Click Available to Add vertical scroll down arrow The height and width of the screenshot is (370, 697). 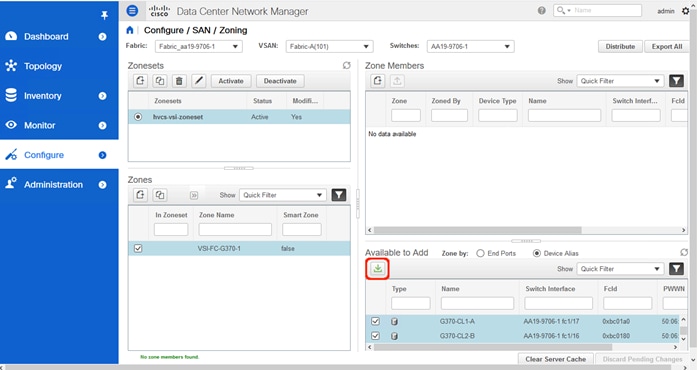(684, 339)
